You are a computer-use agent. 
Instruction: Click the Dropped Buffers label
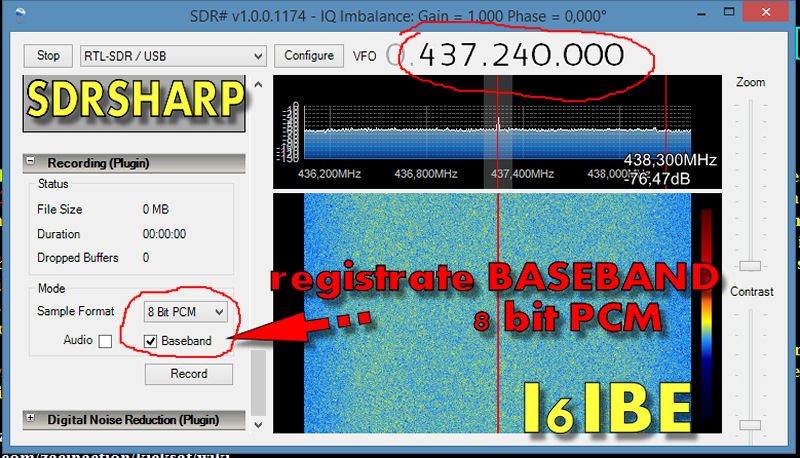[x=78, y=258]
